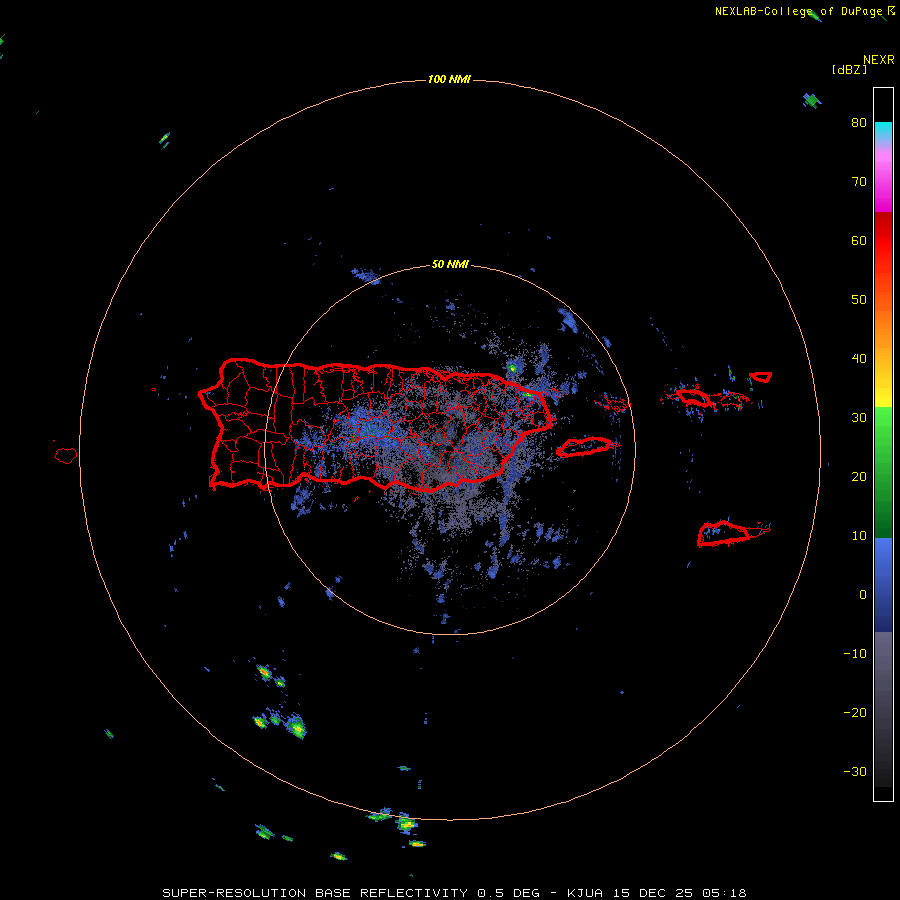Pick the cyan band atop the color scale
900x900 pixels.
pos(883,129)
